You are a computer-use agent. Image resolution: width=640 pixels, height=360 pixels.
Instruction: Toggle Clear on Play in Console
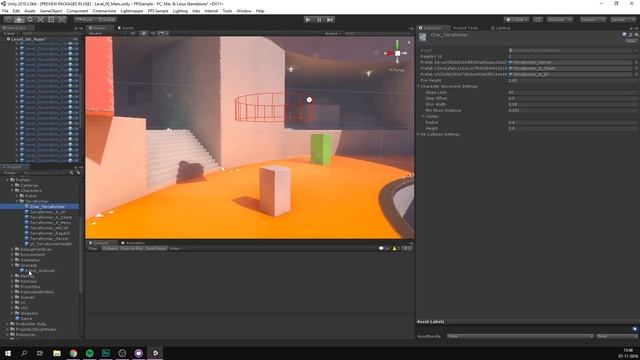tap(132, 248)
